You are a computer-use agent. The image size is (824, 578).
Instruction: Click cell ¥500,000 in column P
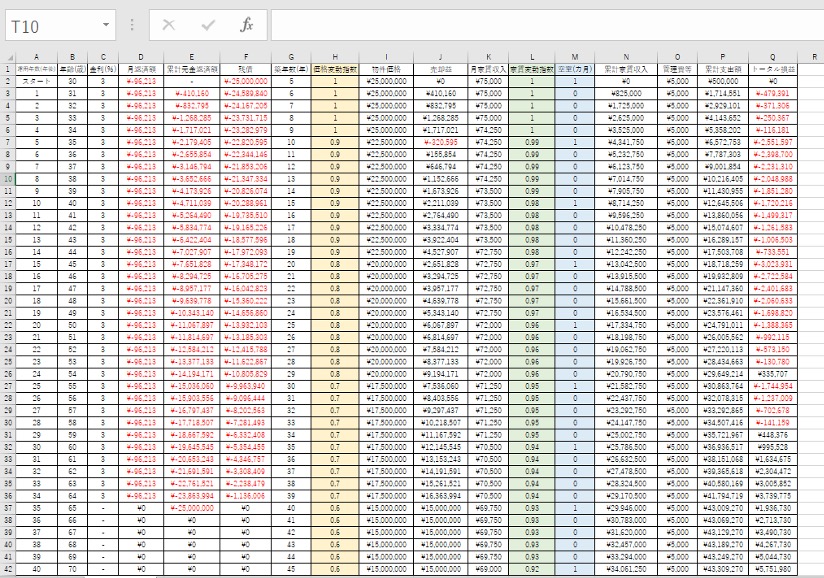723,81
